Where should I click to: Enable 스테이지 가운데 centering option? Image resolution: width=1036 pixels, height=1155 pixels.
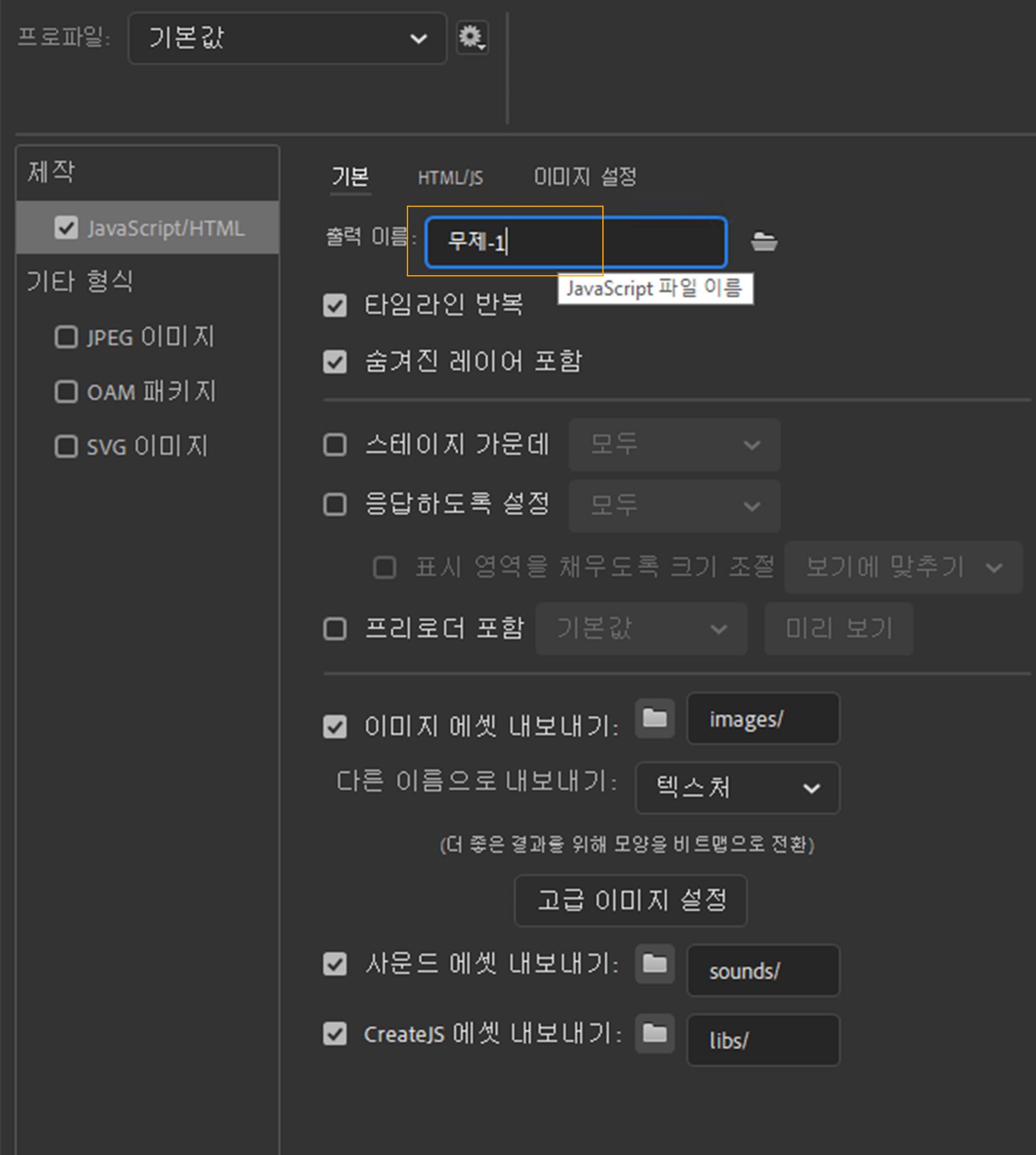(x=335, y=446)
